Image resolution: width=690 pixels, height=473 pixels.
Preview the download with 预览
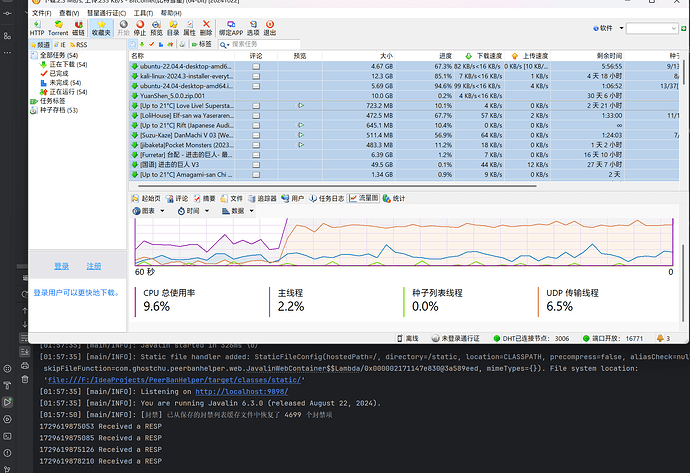pyautogui.click(x=156, y=28)
